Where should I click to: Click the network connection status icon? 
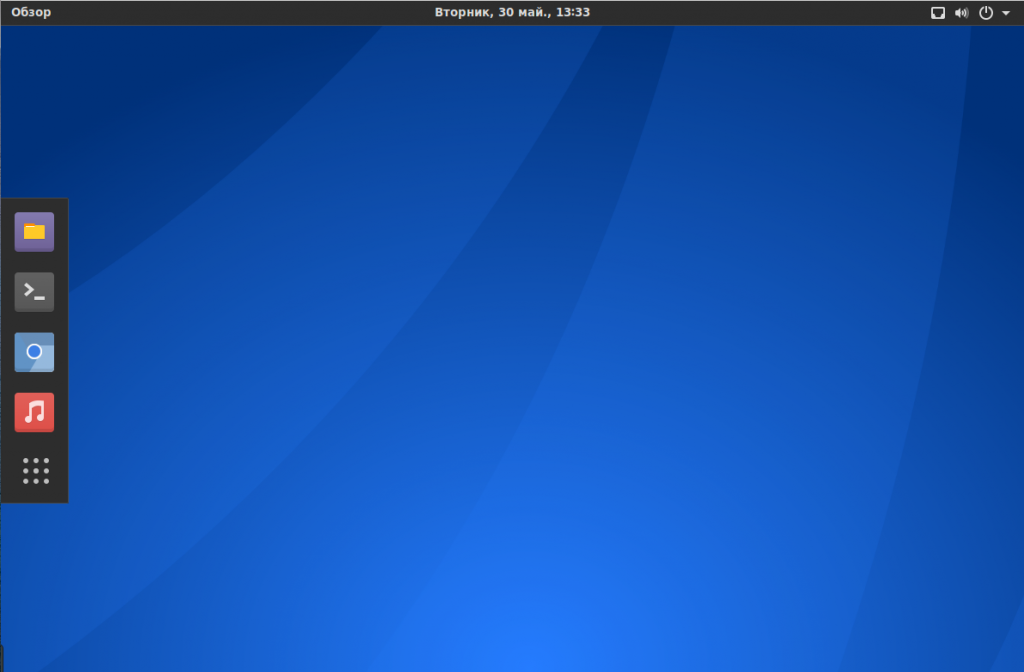[x=938, y=12]
